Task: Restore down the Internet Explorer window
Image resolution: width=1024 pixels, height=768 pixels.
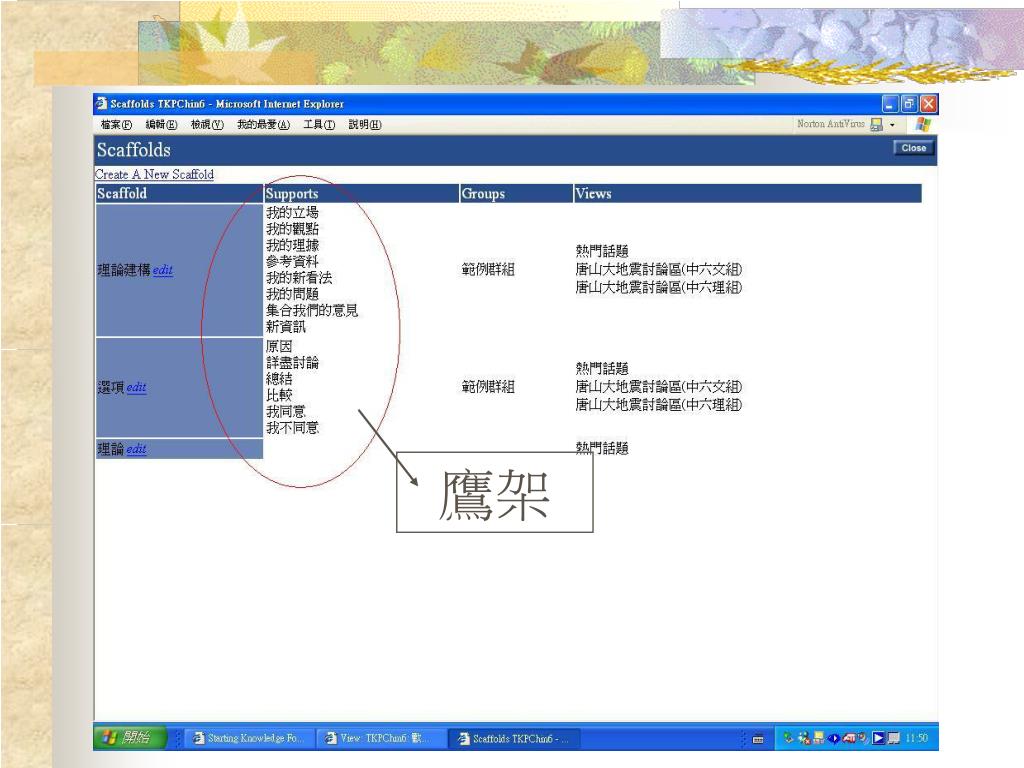Action: pos(909,103)
